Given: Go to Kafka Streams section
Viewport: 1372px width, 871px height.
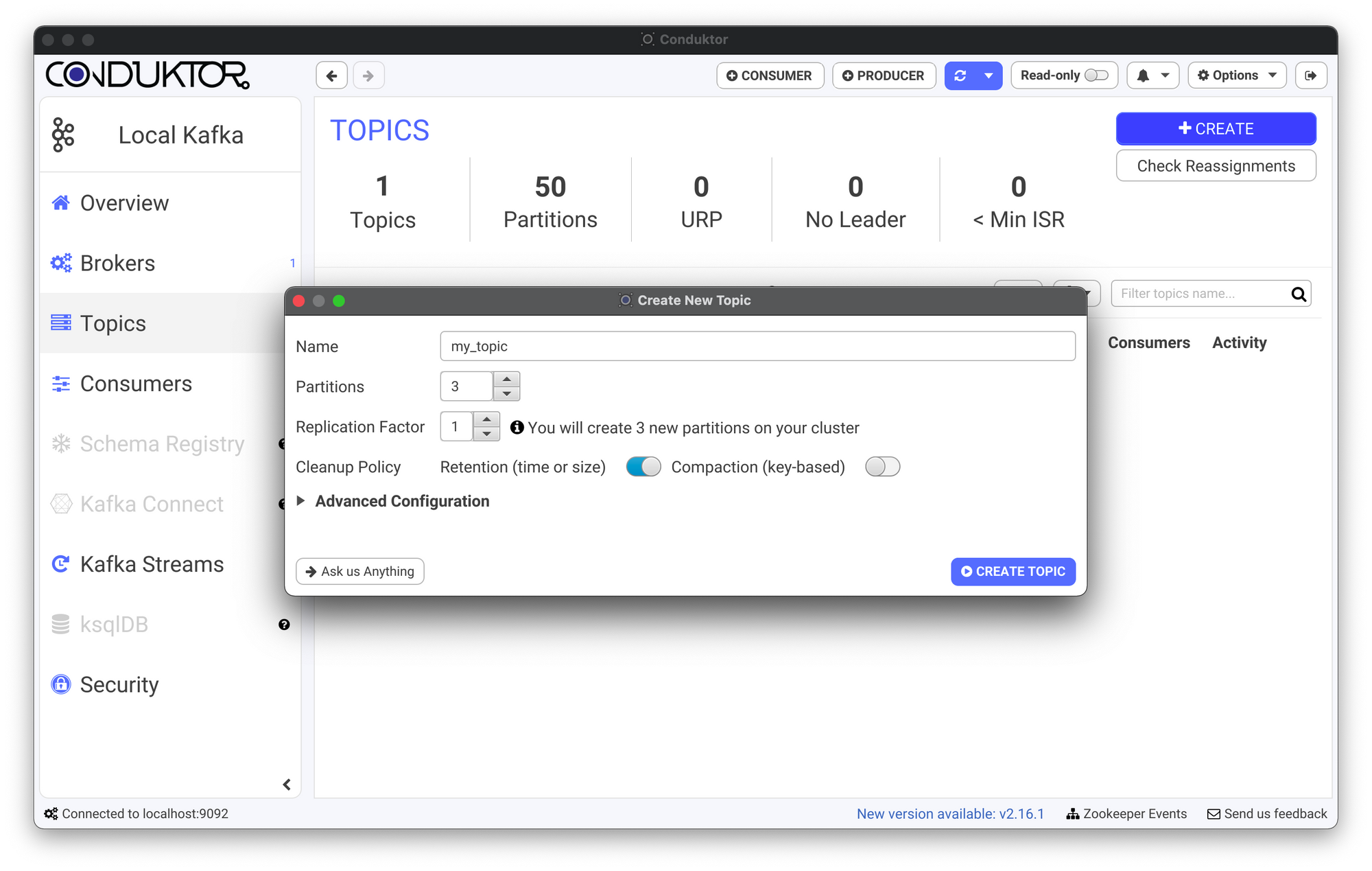Looking at the screenshot, I should coord(152,564).
